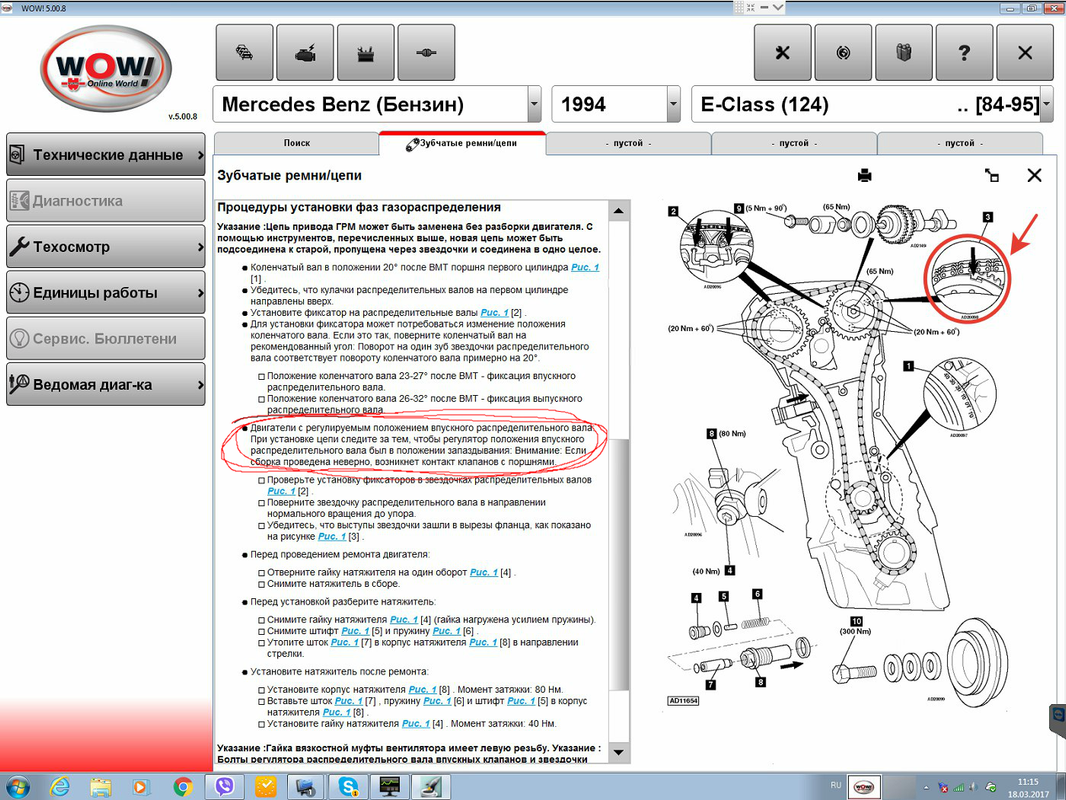The height and width of the screenshot is (800, 1066).
Task: Open yellow checkmark app in taskbar
Action: click(266, 786)
